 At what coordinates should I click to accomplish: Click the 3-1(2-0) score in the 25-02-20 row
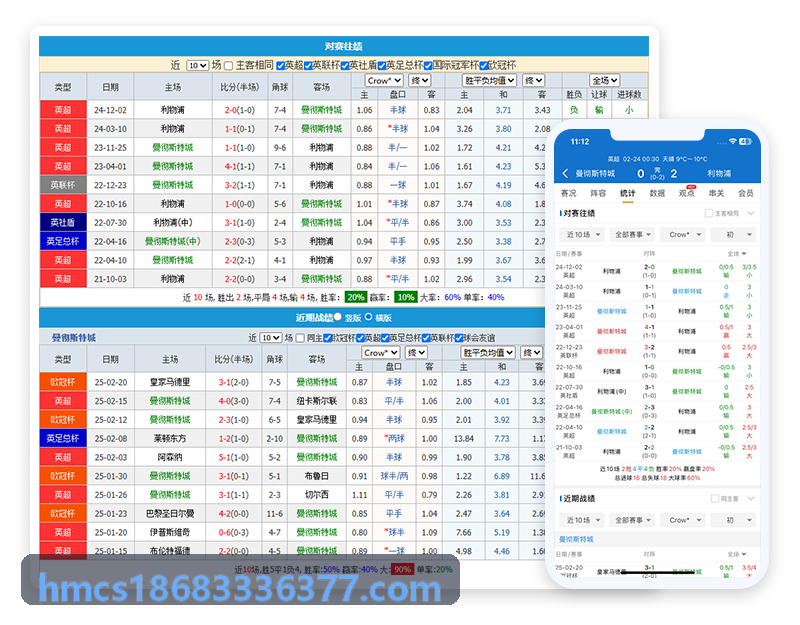(x=234, y=382)
